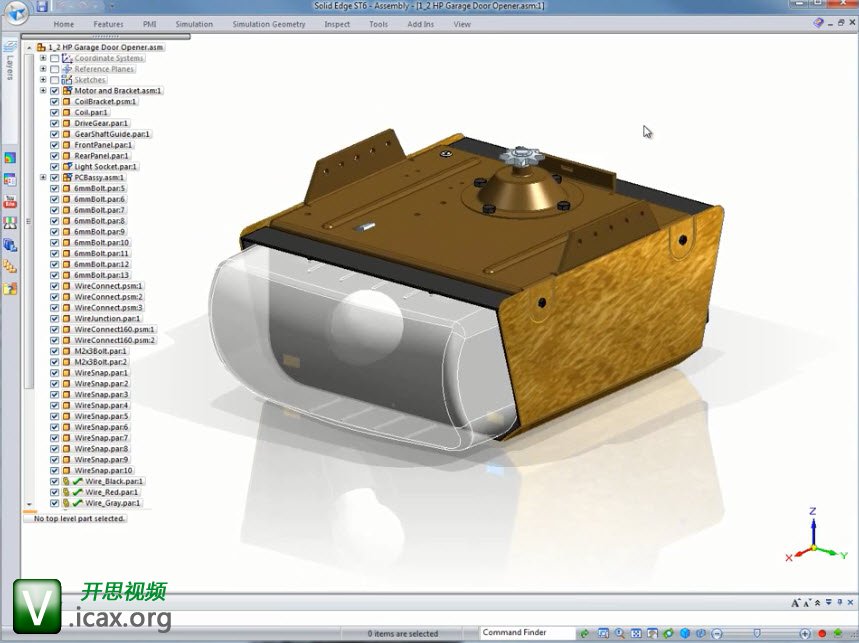The height and width of the screenshot is (643, 859).
Task: Toggle Coordinate Systems visibility checkbox
Action: tap(55, 58)
